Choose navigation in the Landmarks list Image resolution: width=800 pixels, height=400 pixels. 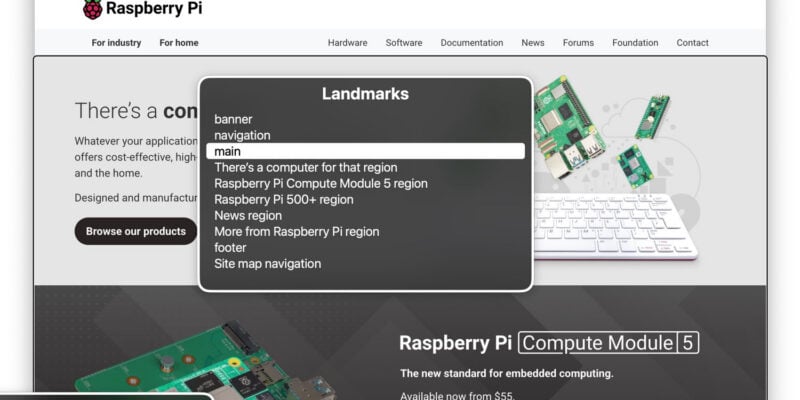tap(242, 135)
